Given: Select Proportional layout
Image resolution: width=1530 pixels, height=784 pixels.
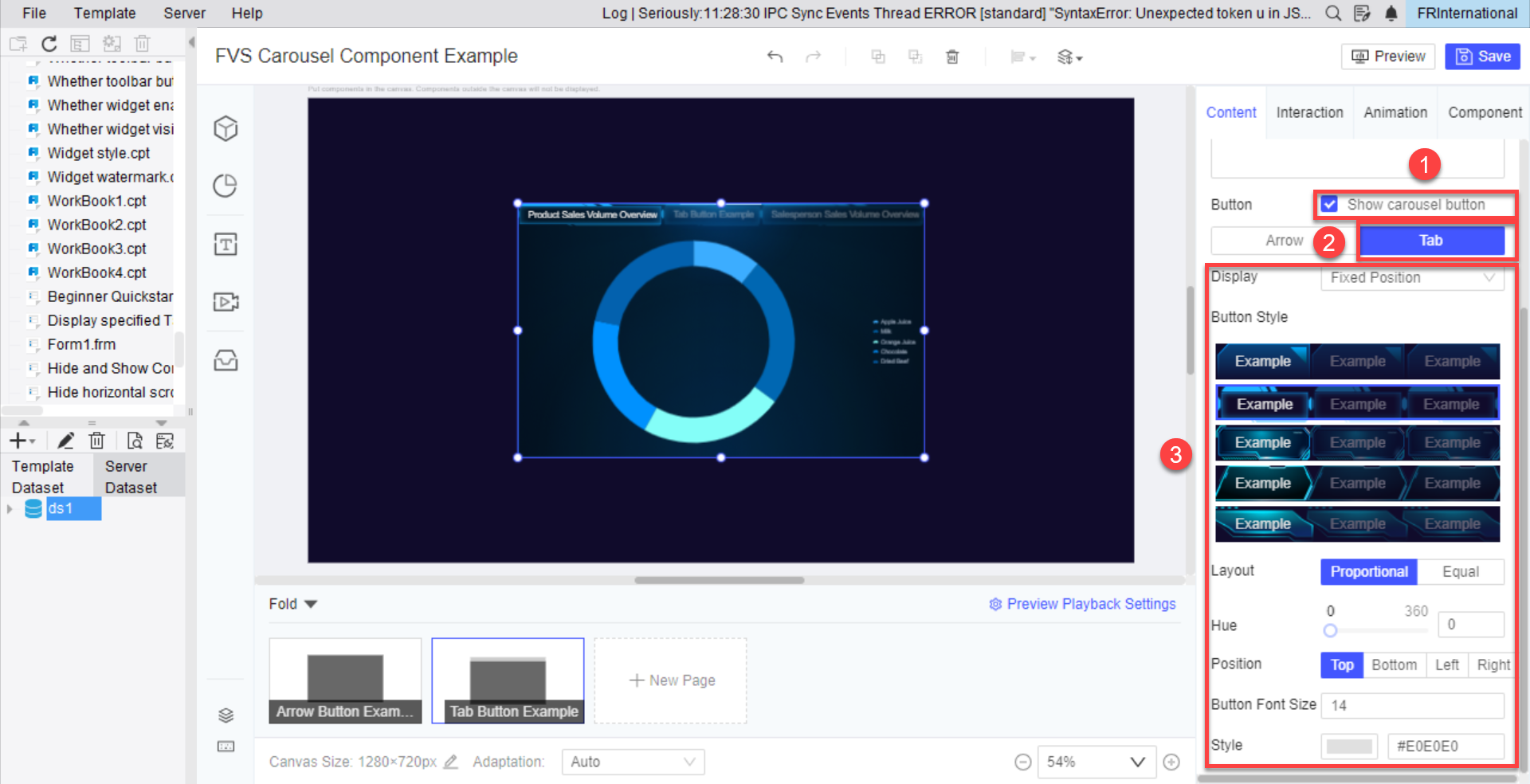Looking at the screenshot, I should pyautogui.click(x=1369, y=572).
